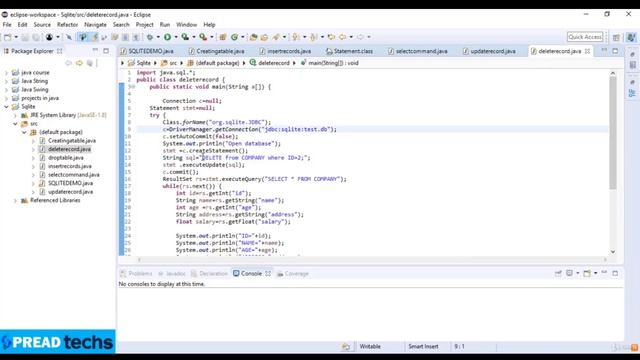Open the Refactor menu
This screenshot has height=360, width=640.
(x=67, y=25)
